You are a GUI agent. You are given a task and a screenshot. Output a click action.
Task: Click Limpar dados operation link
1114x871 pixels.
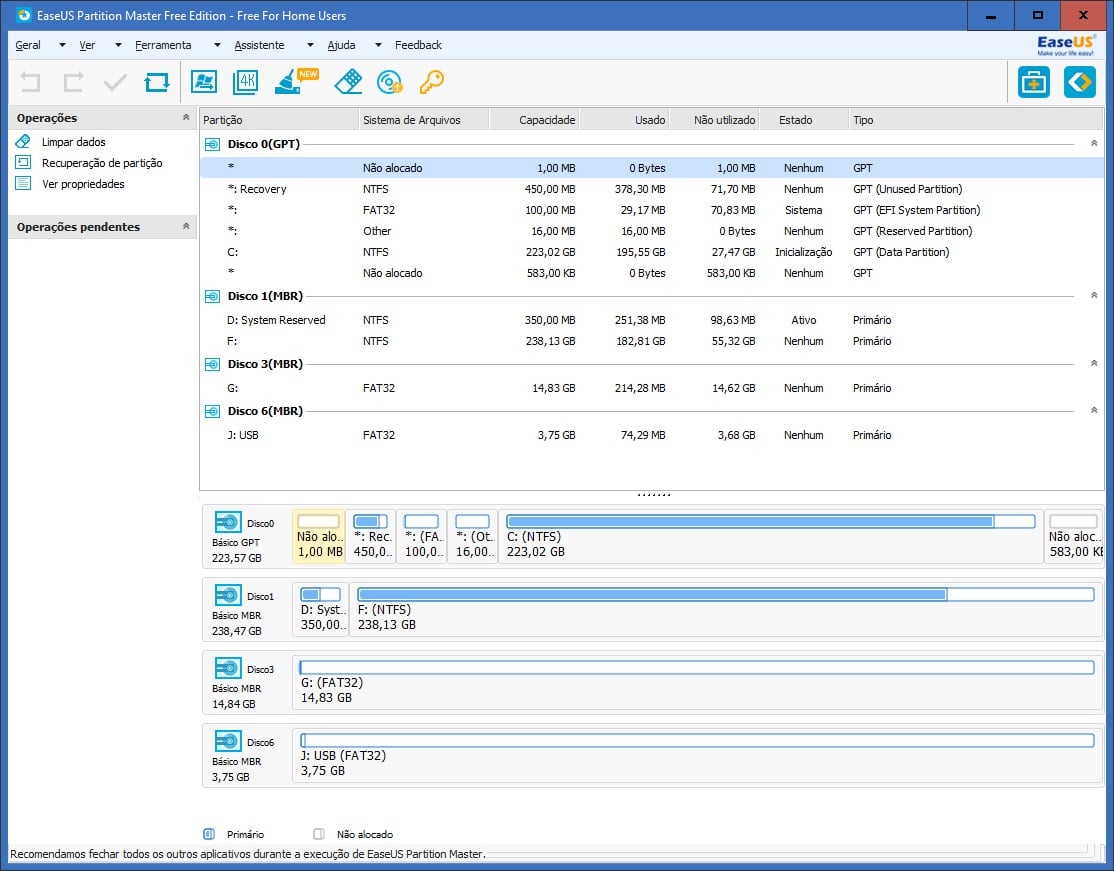[x=73, y=142]
